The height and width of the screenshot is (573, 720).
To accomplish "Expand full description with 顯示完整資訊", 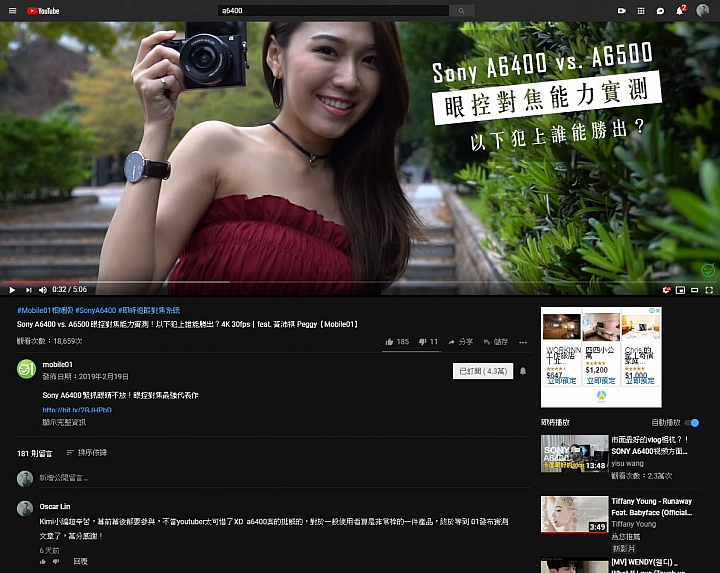I will point(64,422).
